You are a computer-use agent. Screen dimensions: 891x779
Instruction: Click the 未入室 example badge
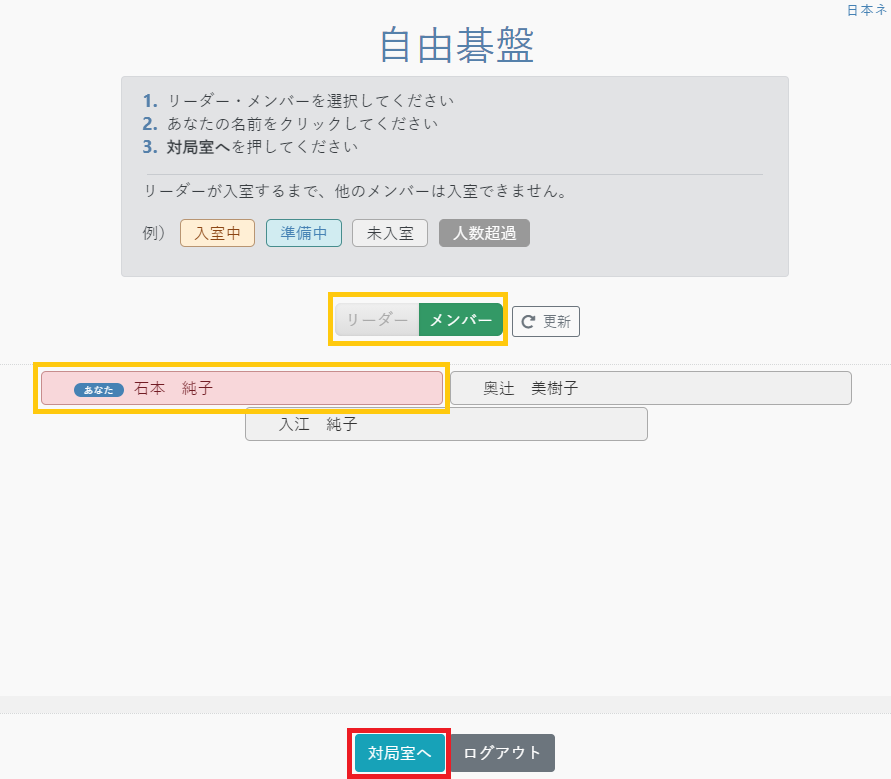pyautogui.click(x=390, y=233)
